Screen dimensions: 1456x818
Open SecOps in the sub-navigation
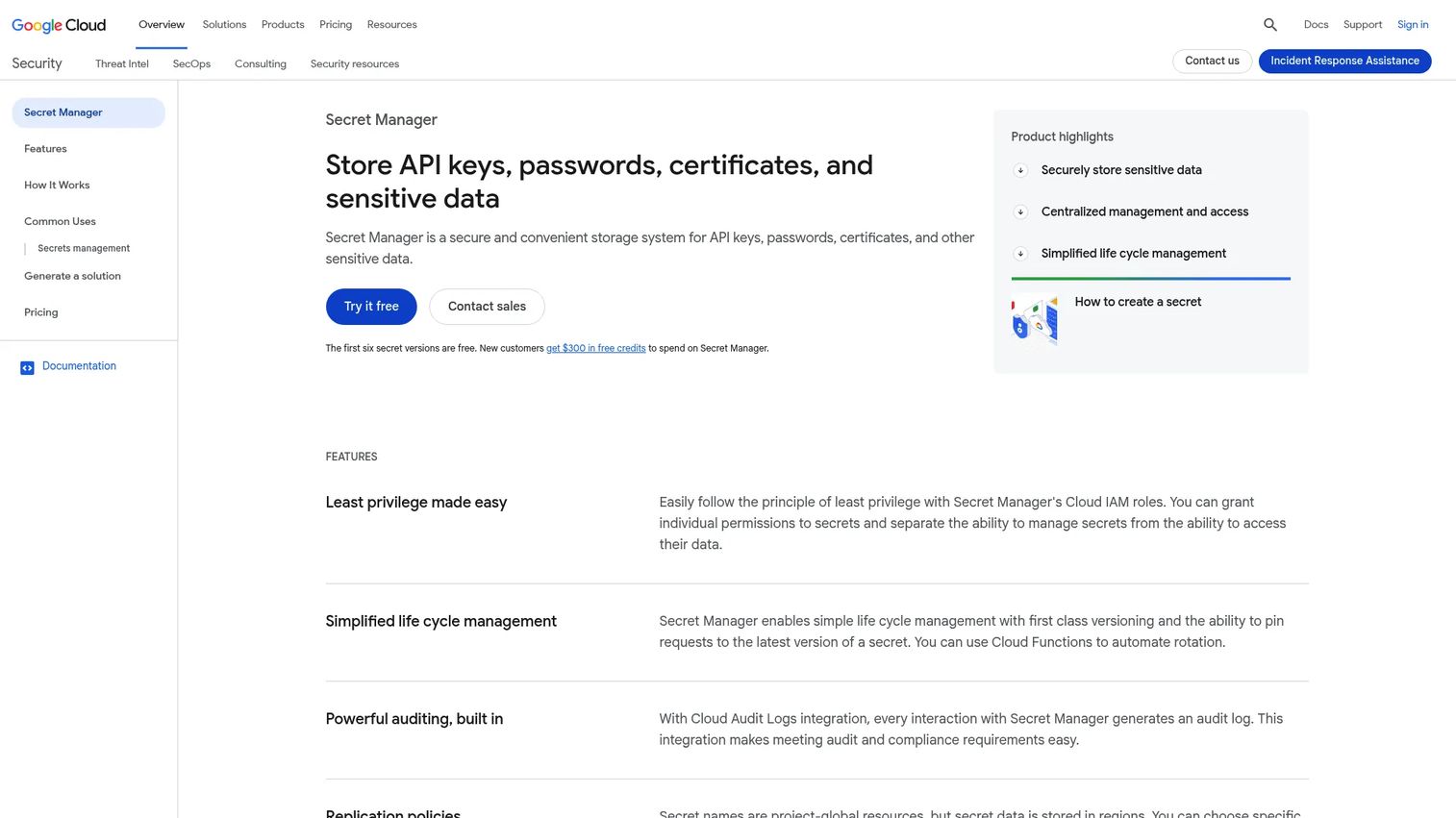[191, 64]
